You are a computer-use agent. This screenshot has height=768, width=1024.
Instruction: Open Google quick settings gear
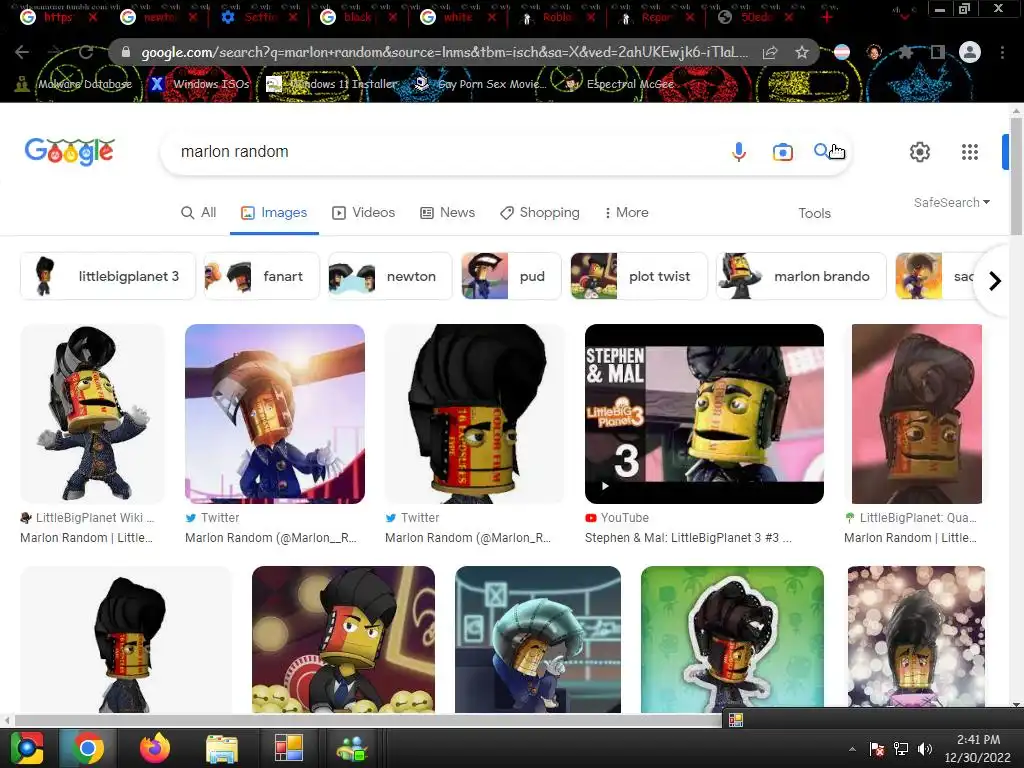920,152
